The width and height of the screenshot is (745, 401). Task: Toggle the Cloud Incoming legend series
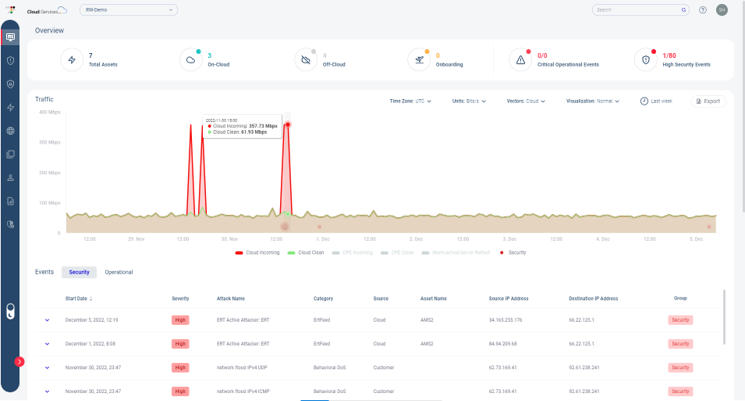(258, 253)
